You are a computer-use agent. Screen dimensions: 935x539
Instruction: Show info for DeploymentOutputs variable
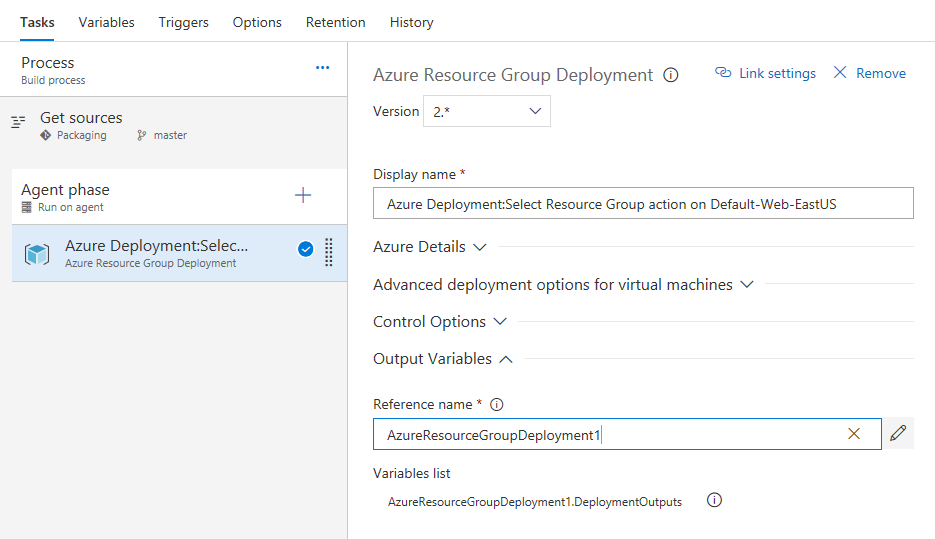tap(714, 500)
